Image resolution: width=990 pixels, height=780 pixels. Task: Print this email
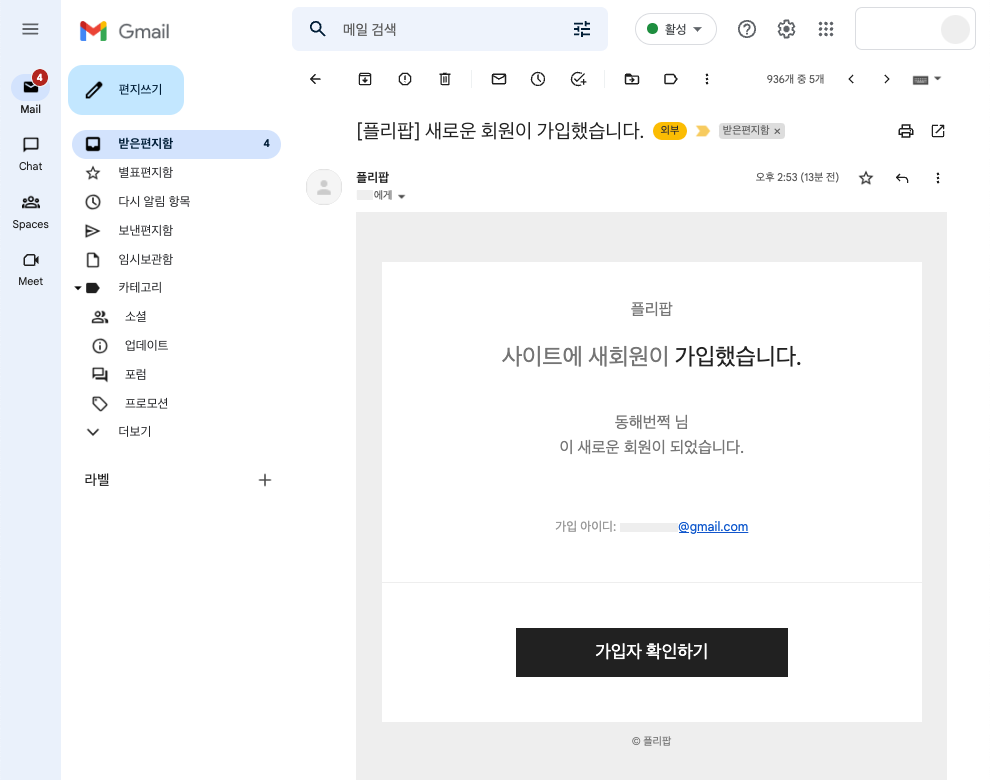pyautogui.click(x=905, y=131)
